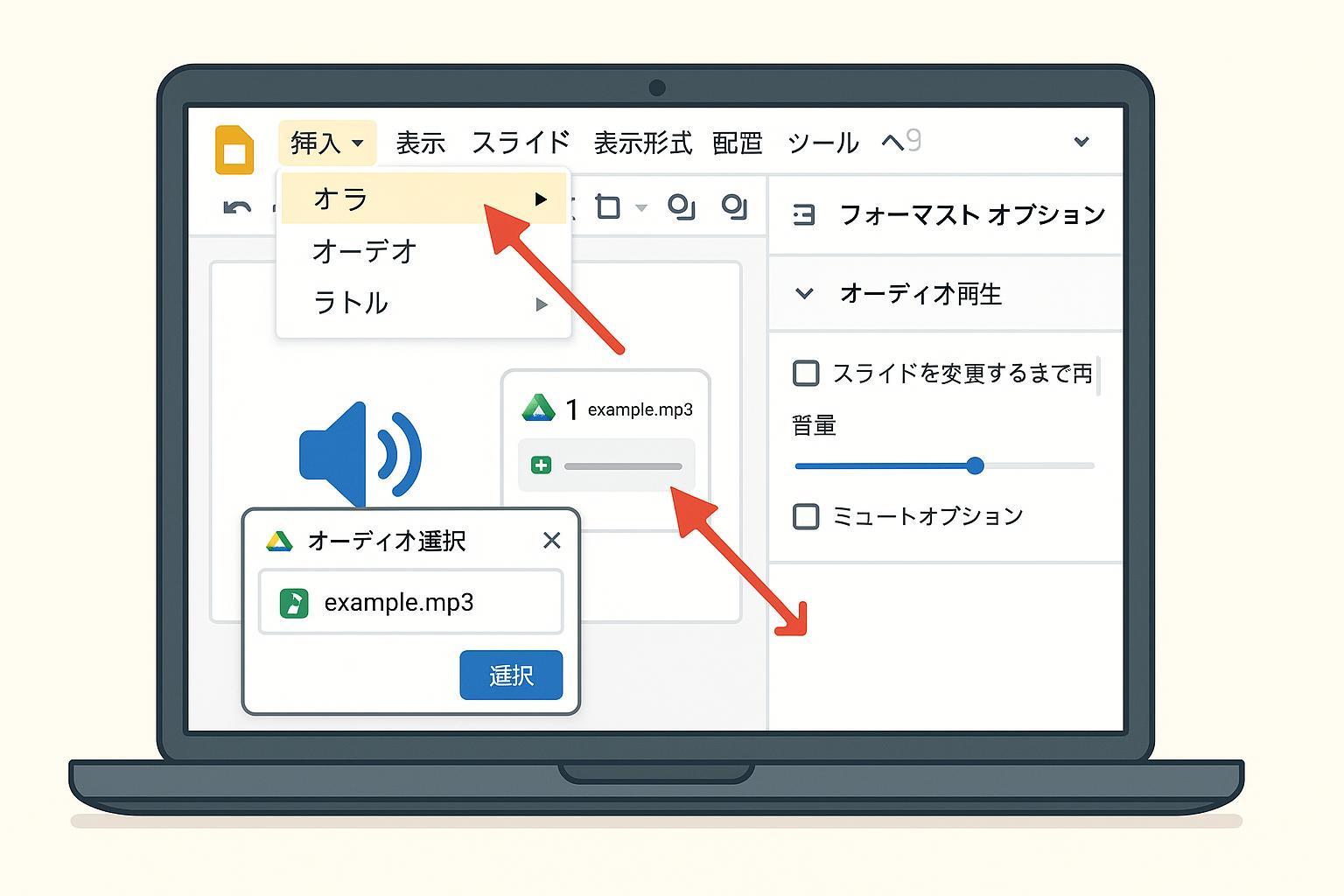The height and width of the screenshot is (896, 1344).
Task: Click the format options panel icon
Action: [803, 215]
